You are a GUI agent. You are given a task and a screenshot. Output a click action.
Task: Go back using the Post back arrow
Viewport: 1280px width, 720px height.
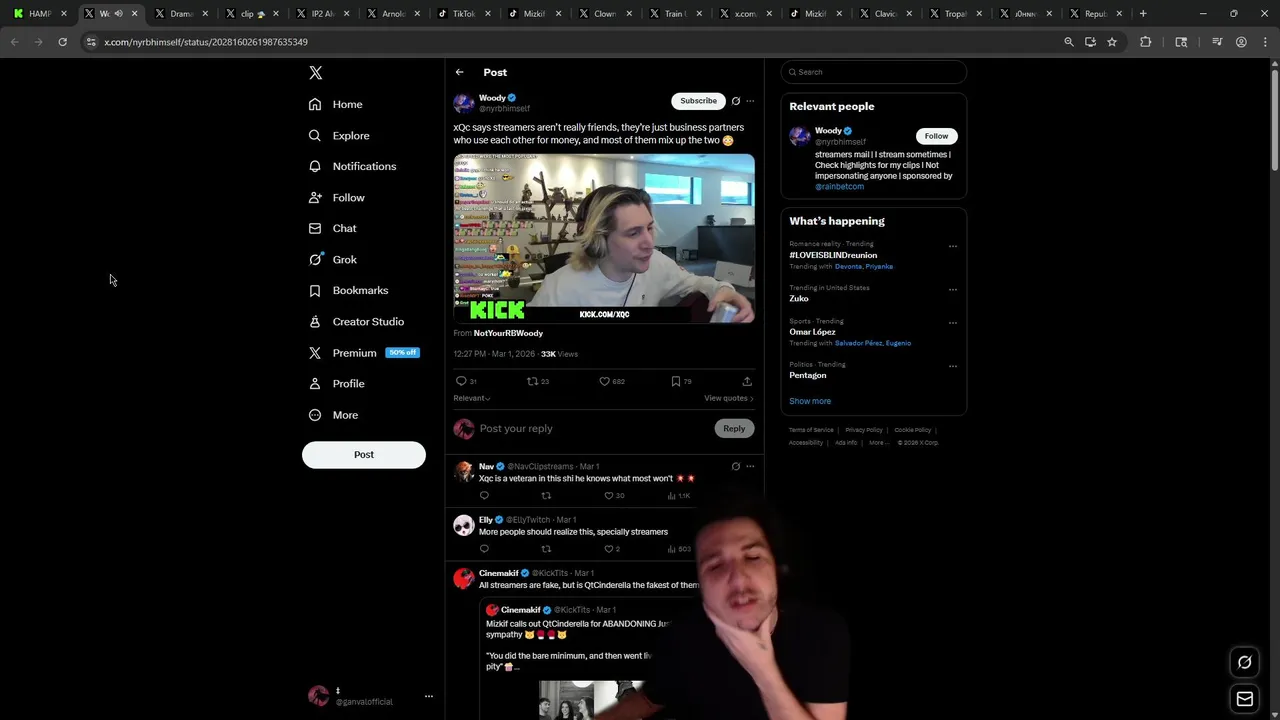pyautogui.click(x=459, y=72)
